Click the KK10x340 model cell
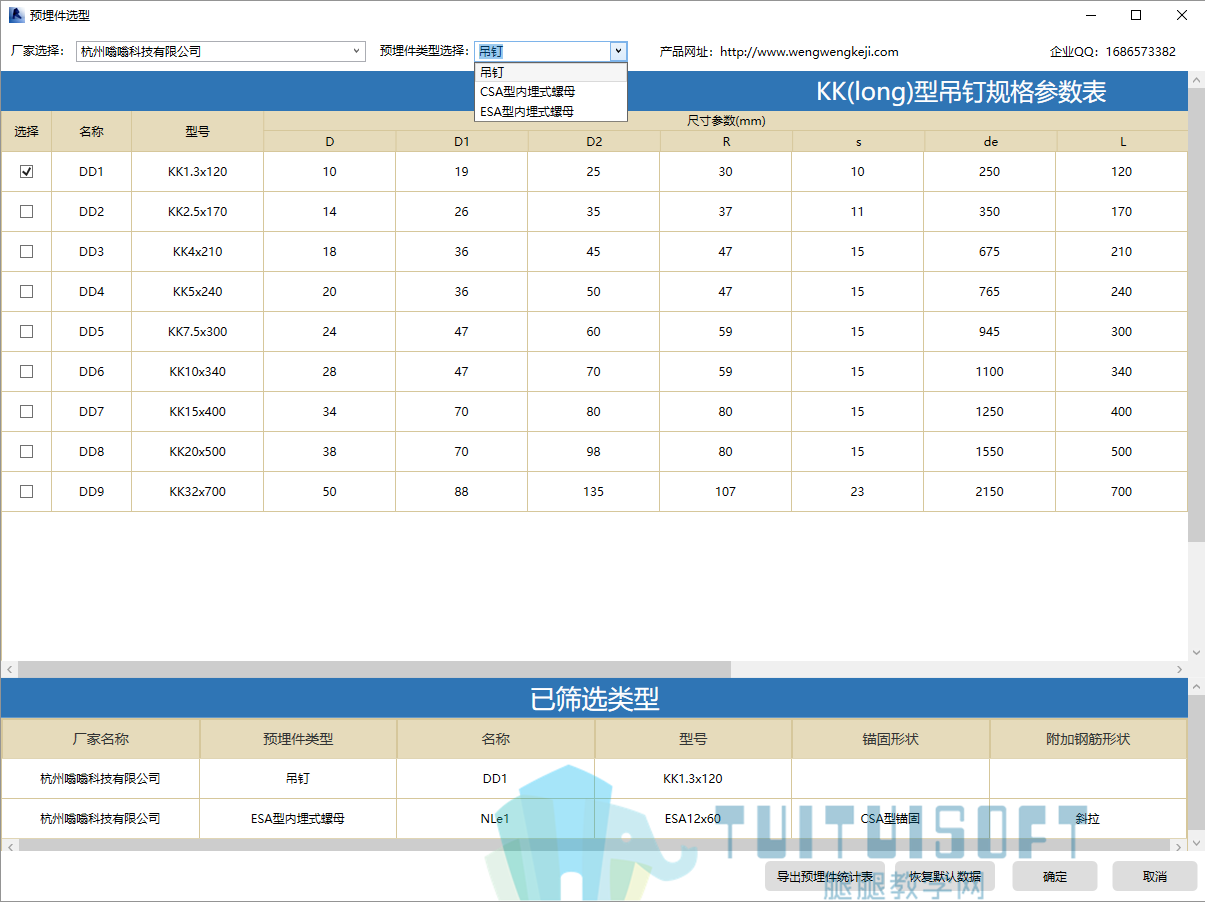Screen dimensions: 1205x902 pos(198,371)
